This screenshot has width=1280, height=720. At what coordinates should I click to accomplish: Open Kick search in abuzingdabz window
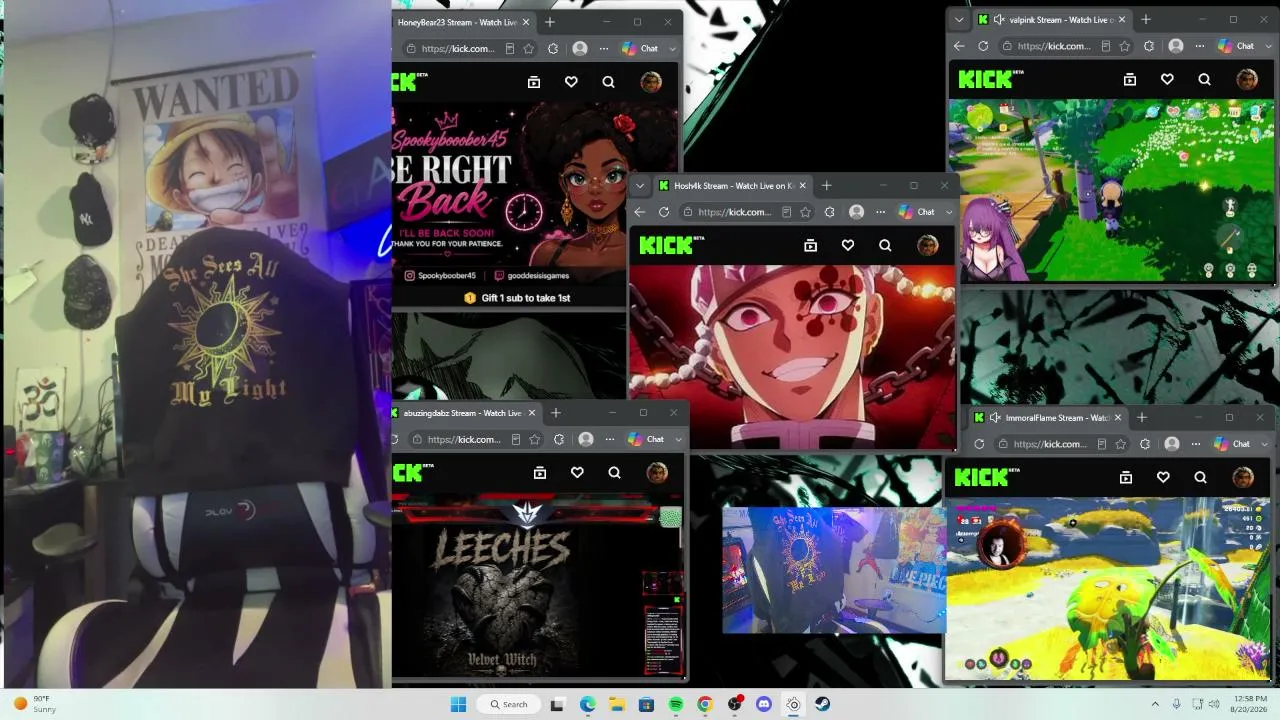pyautogui.click(x=614, y=473)
